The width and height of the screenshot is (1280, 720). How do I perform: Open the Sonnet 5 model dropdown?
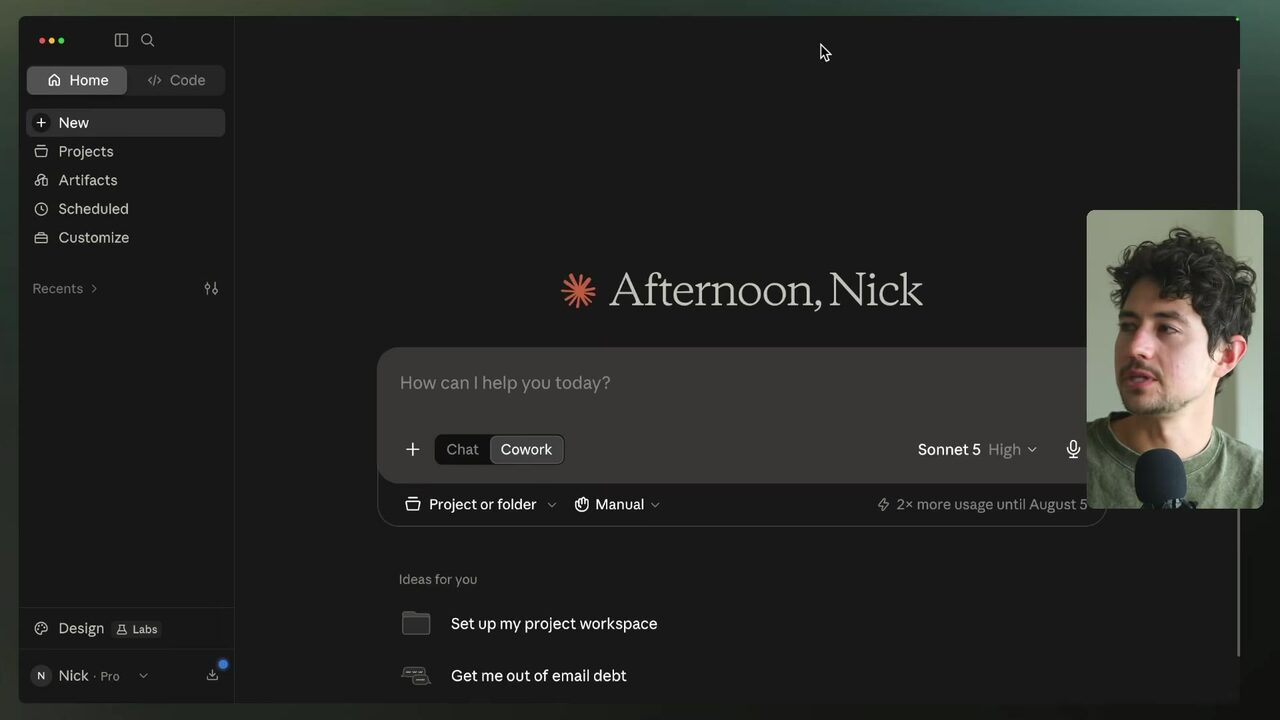pos(977,449)
